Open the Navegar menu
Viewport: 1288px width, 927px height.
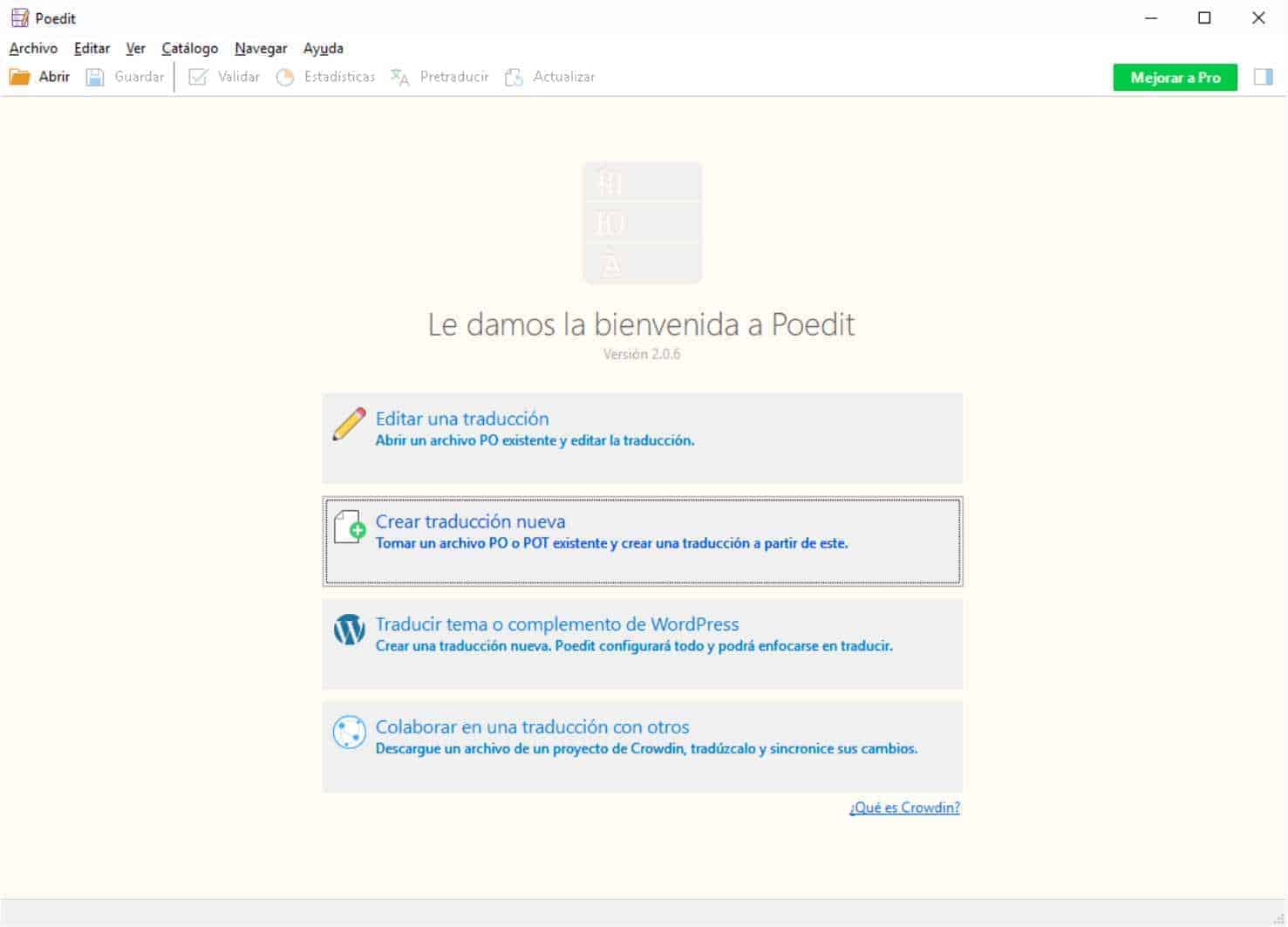click(261, 48)
